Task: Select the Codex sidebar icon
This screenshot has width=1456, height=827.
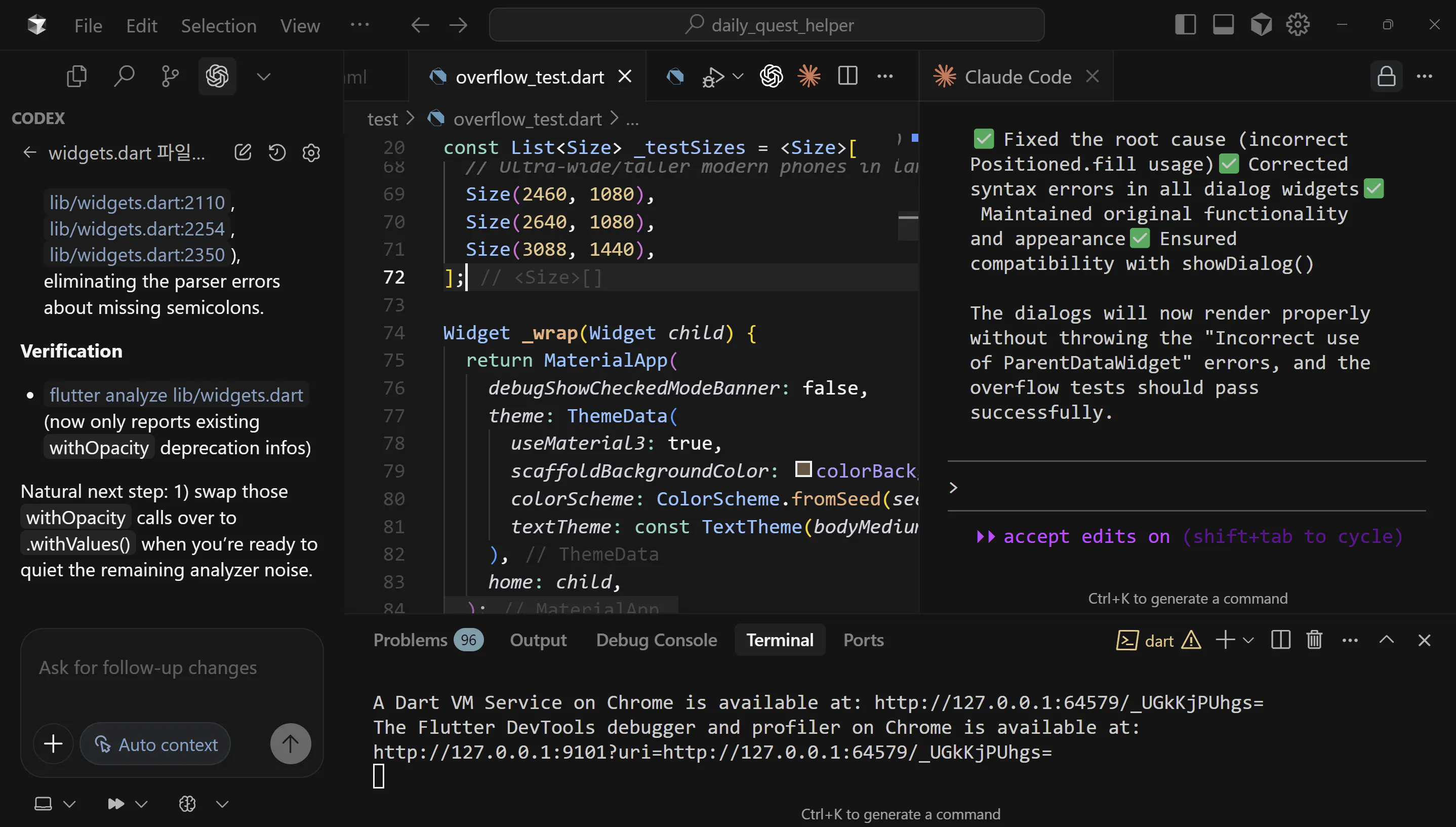Action: point(217,76)
